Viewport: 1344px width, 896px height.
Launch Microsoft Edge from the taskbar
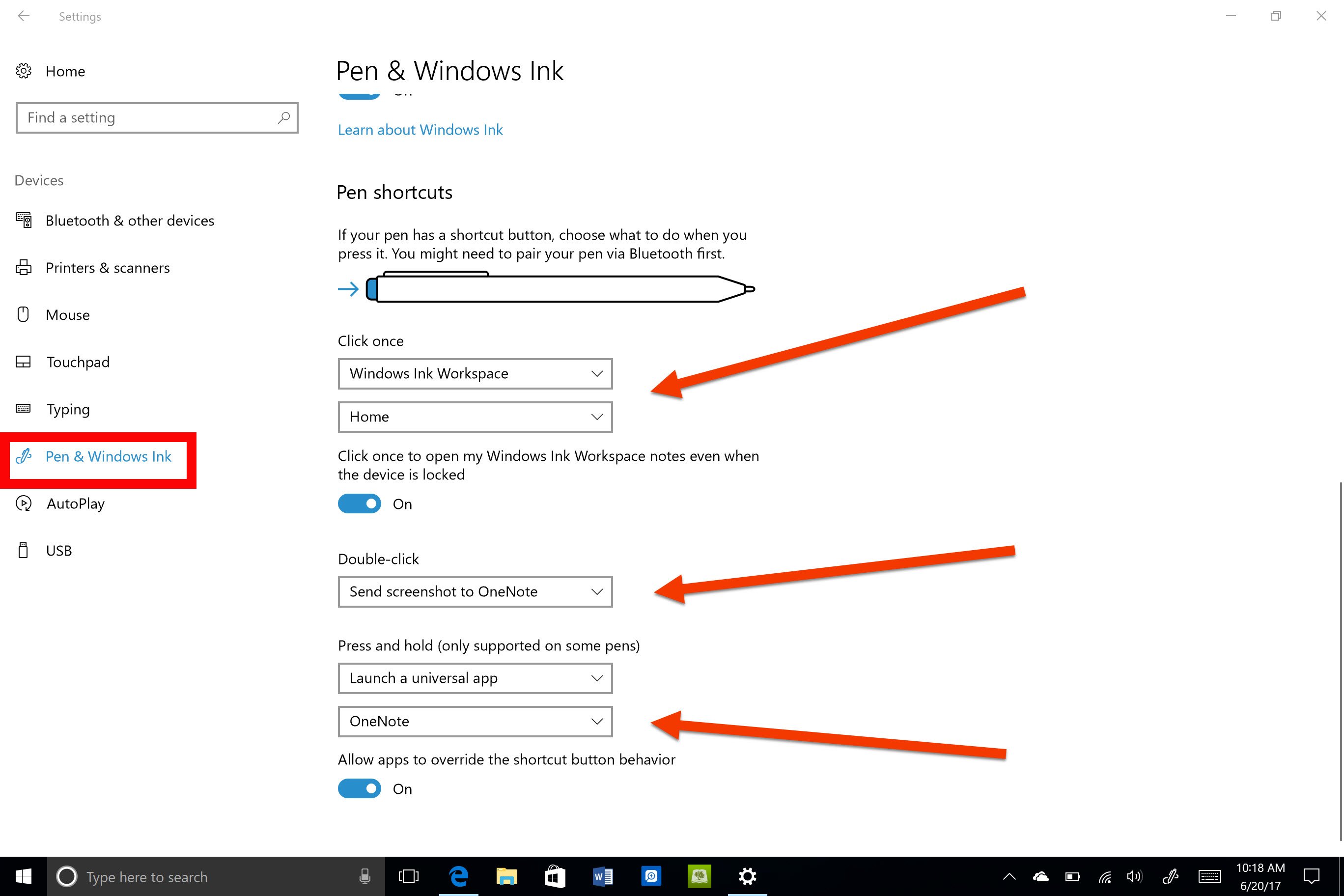[458, 876]
